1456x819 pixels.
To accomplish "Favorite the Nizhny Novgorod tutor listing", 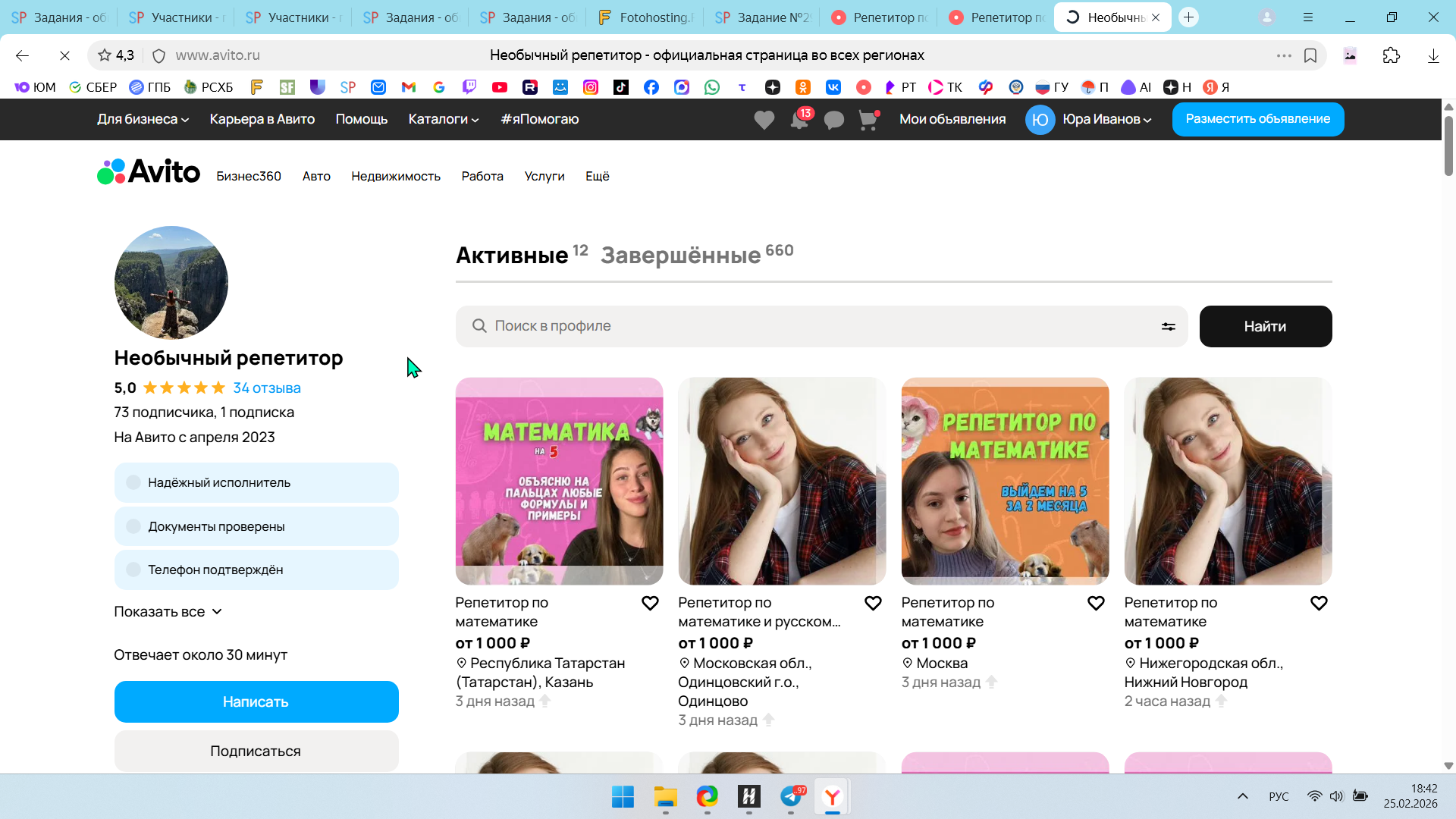I will 1319,603.
